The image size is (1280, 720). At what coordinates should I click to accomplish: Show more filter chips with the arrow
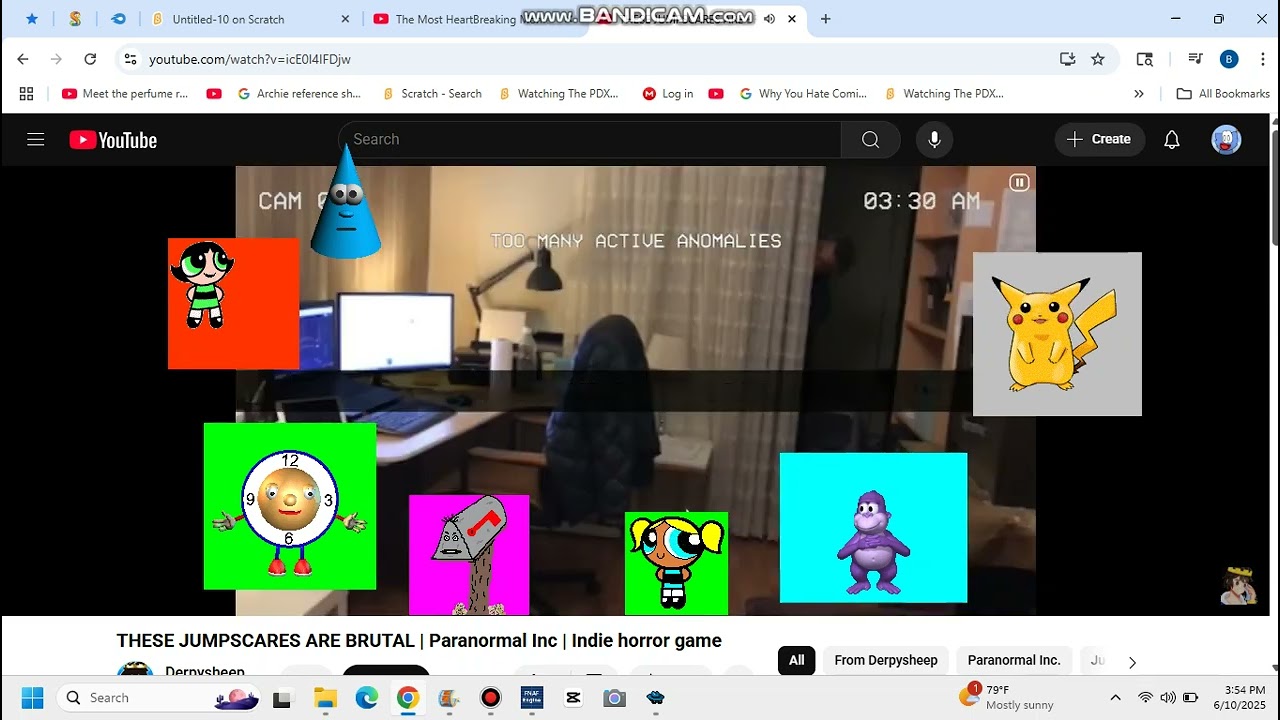tap(1132, 662)
